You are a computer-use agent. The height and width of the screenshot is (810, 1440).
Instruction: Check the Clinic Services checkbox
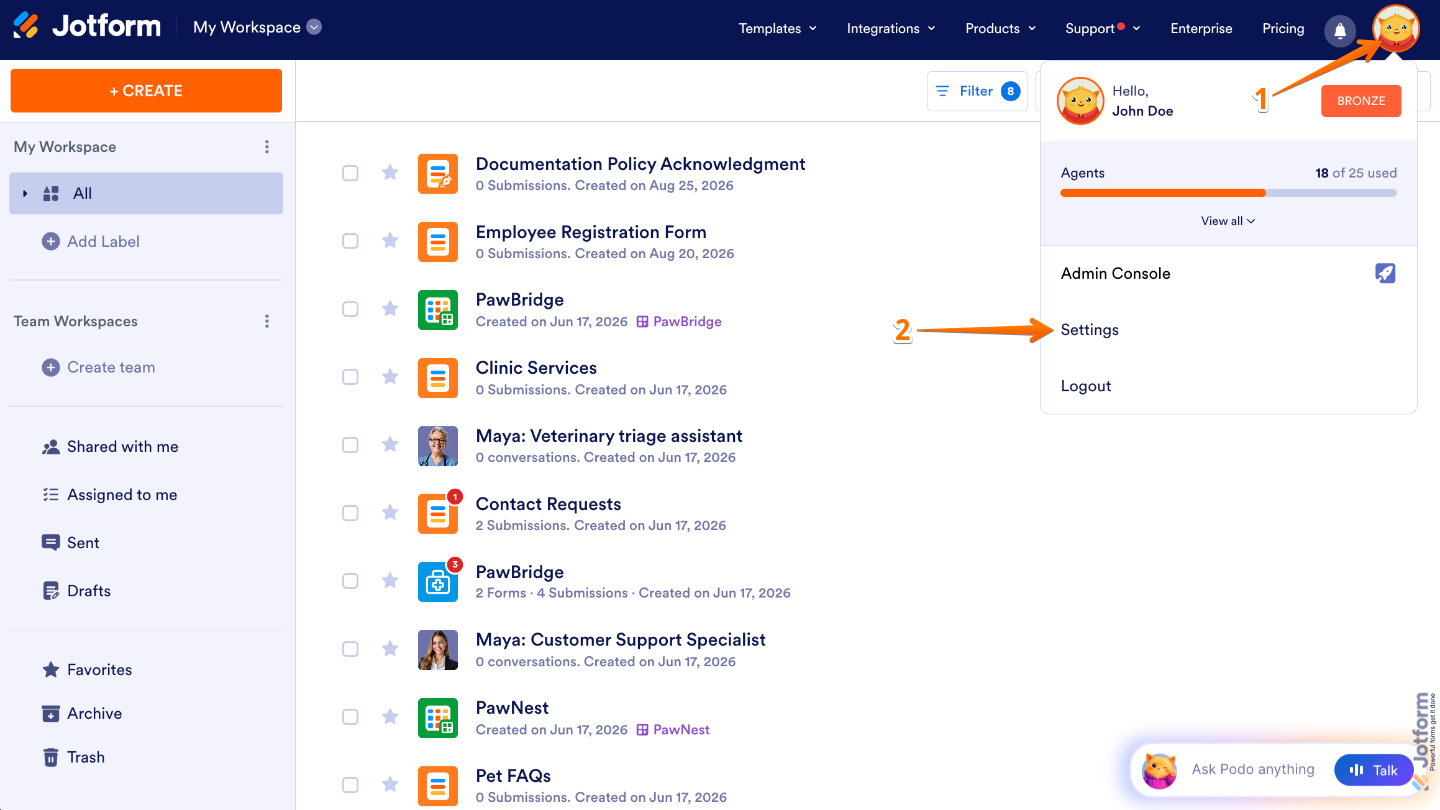click(x=350, y=377)
